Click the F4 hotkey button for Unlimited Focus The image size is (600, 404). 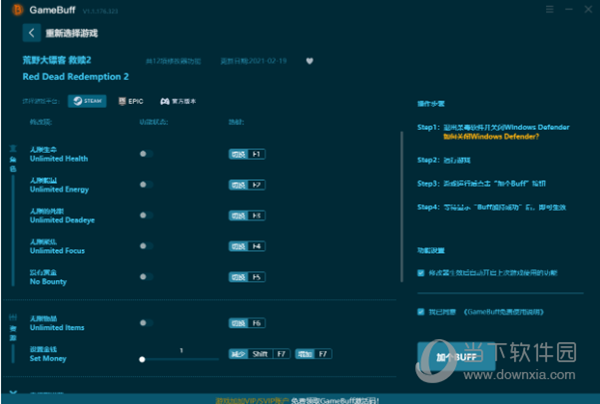[247, 246]
